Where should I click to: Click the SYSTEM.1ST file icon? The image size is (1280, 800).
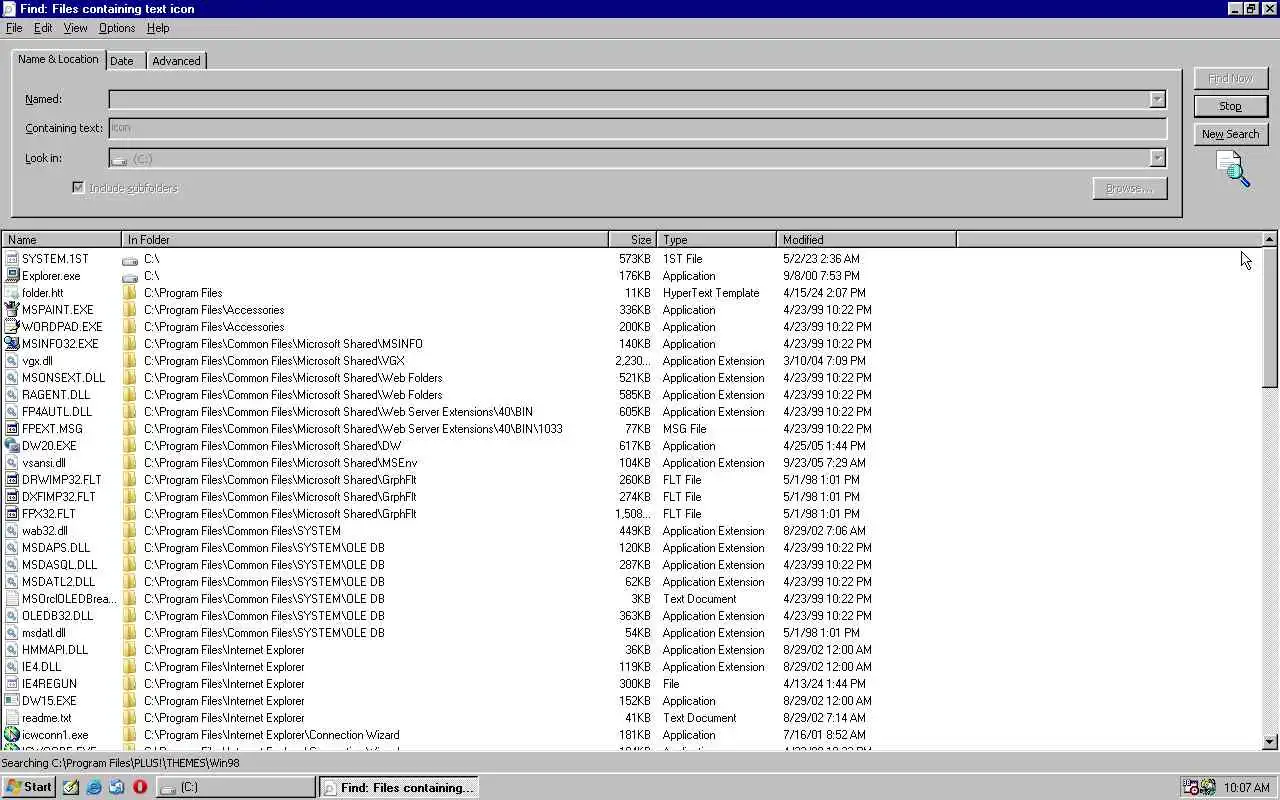tap(12, 259)
